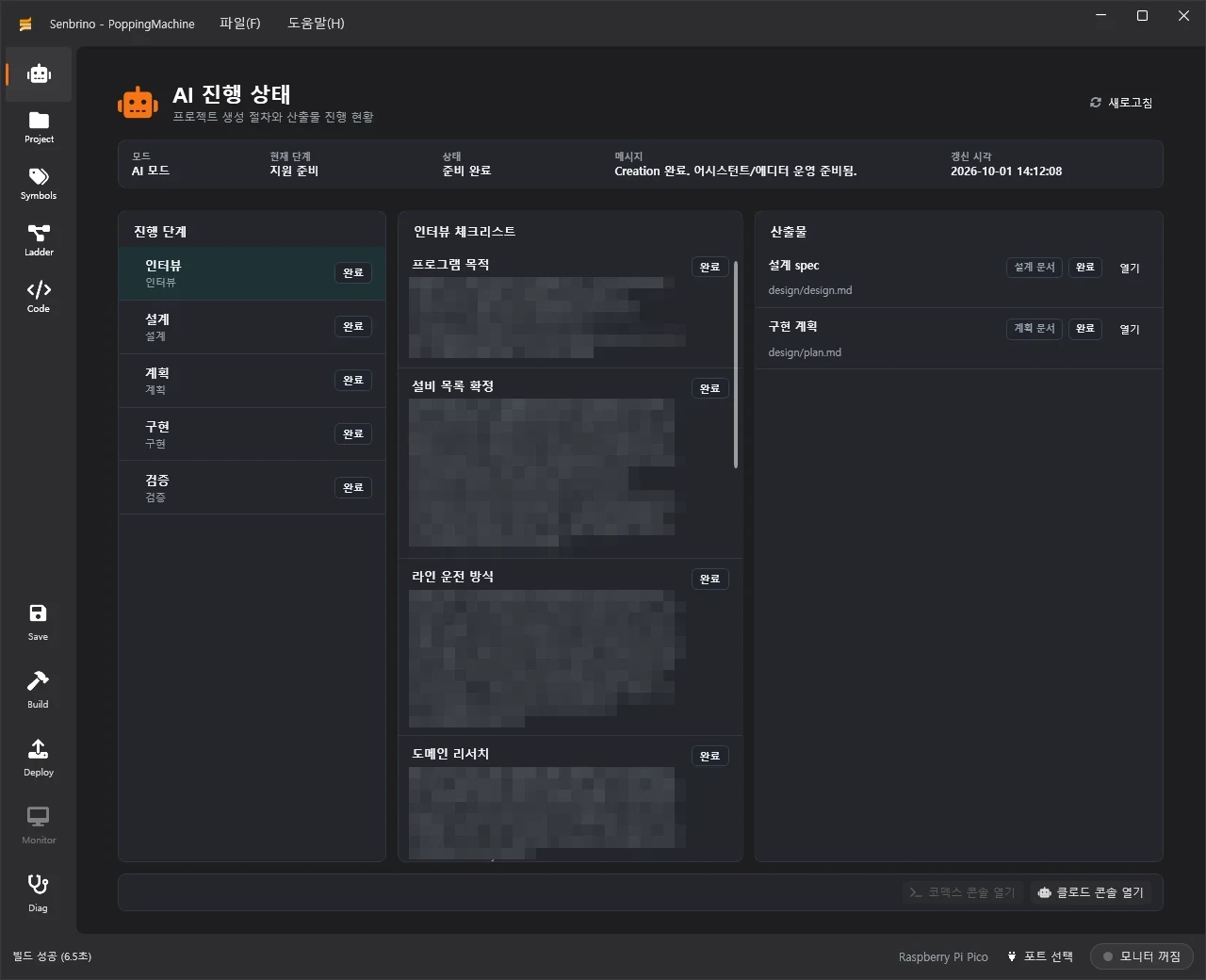Open the 도움말(H) menu

coord(316,24)
